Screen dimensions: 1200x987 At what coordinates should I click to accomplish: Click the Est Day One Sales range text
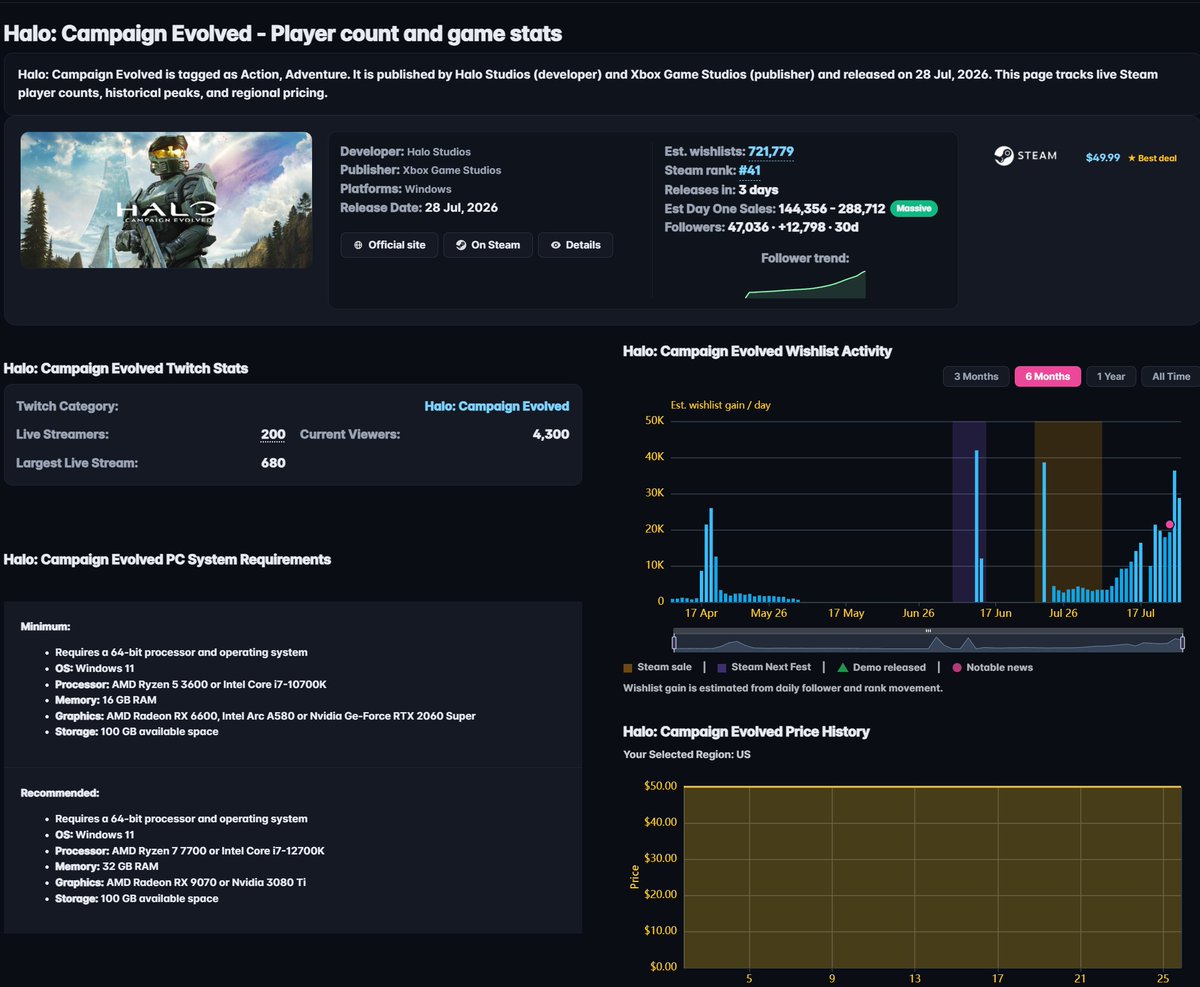click(x=775, y=209)
